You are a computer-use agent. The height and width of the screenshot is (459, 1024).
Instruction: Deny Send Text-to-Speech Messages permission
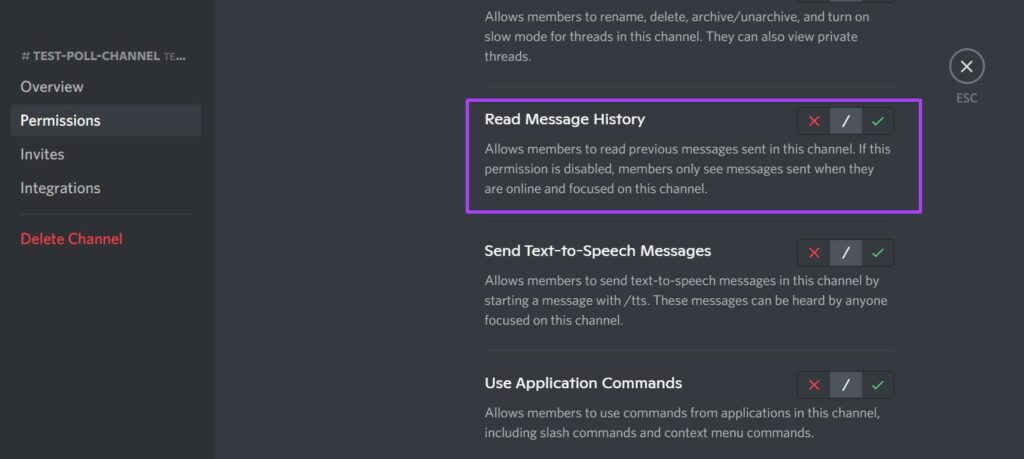[814, 253]
